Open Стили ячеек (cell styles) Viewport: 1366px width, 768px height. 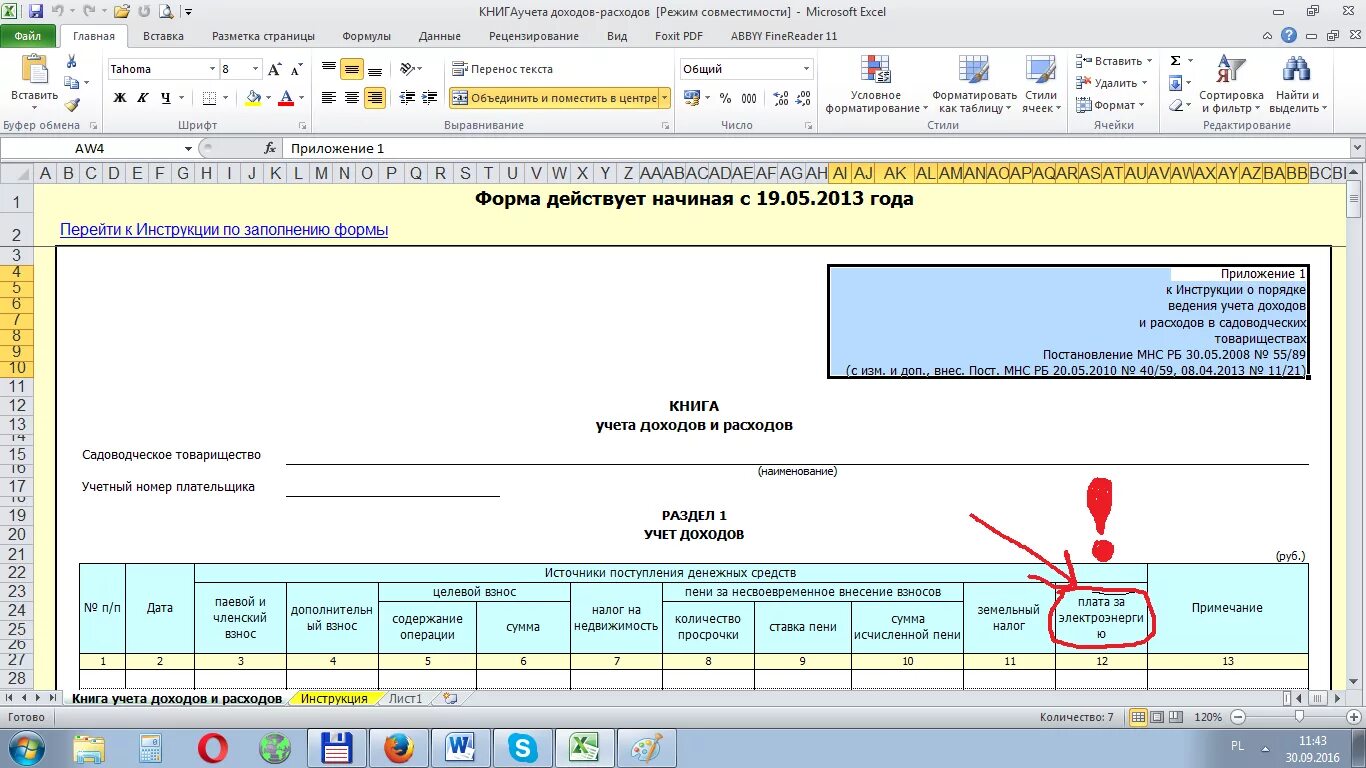pyautogui.click(x=1041, y=84)
